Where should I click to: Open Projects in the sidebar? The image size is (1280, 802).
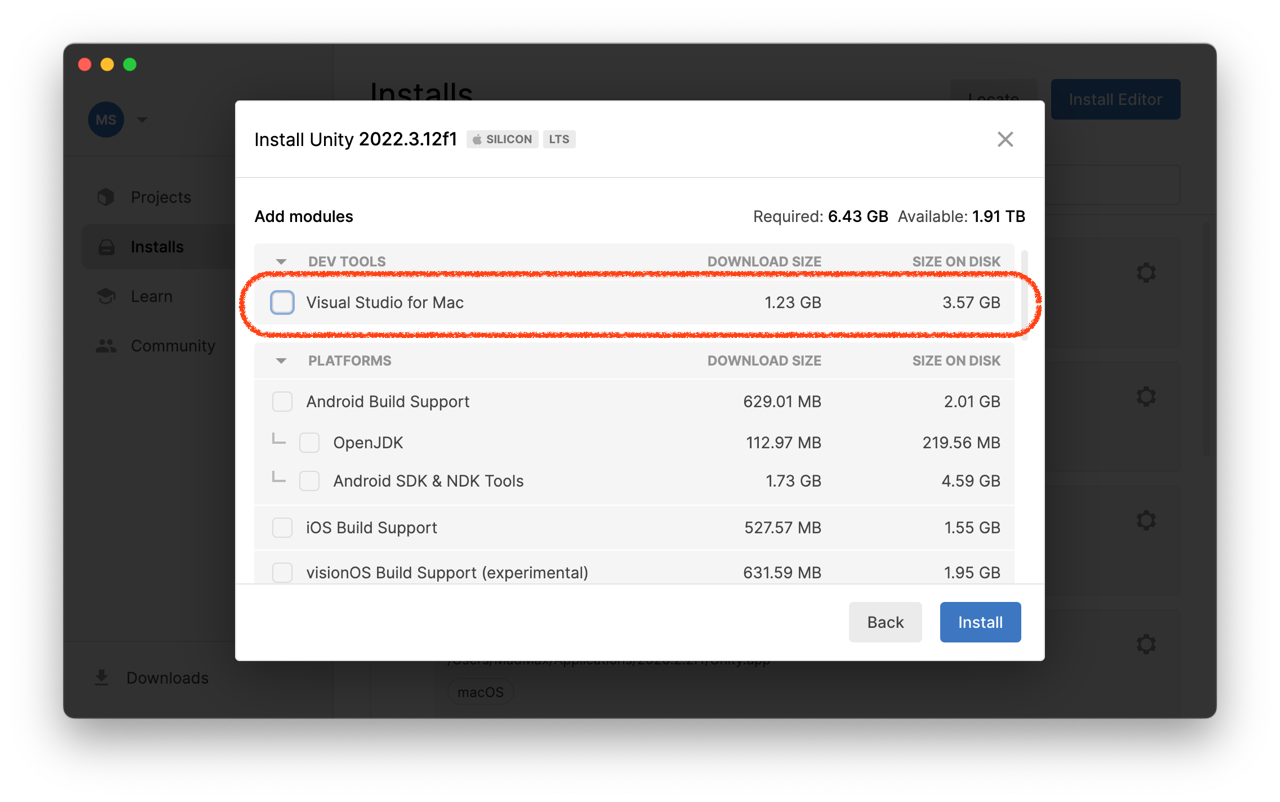[160, 197]
